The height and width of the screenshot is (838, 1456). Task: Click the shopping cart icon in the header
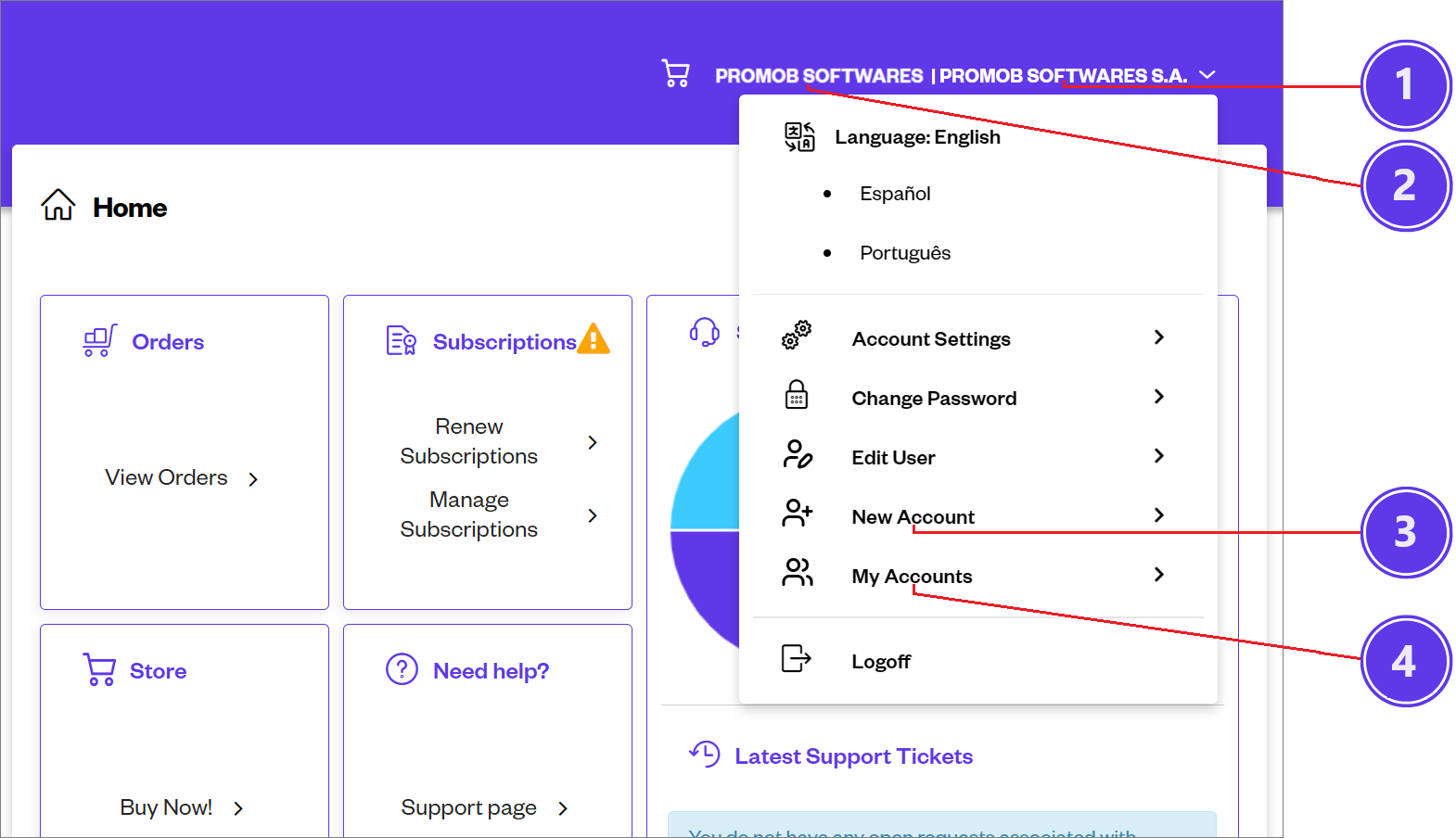coord(675,73)
